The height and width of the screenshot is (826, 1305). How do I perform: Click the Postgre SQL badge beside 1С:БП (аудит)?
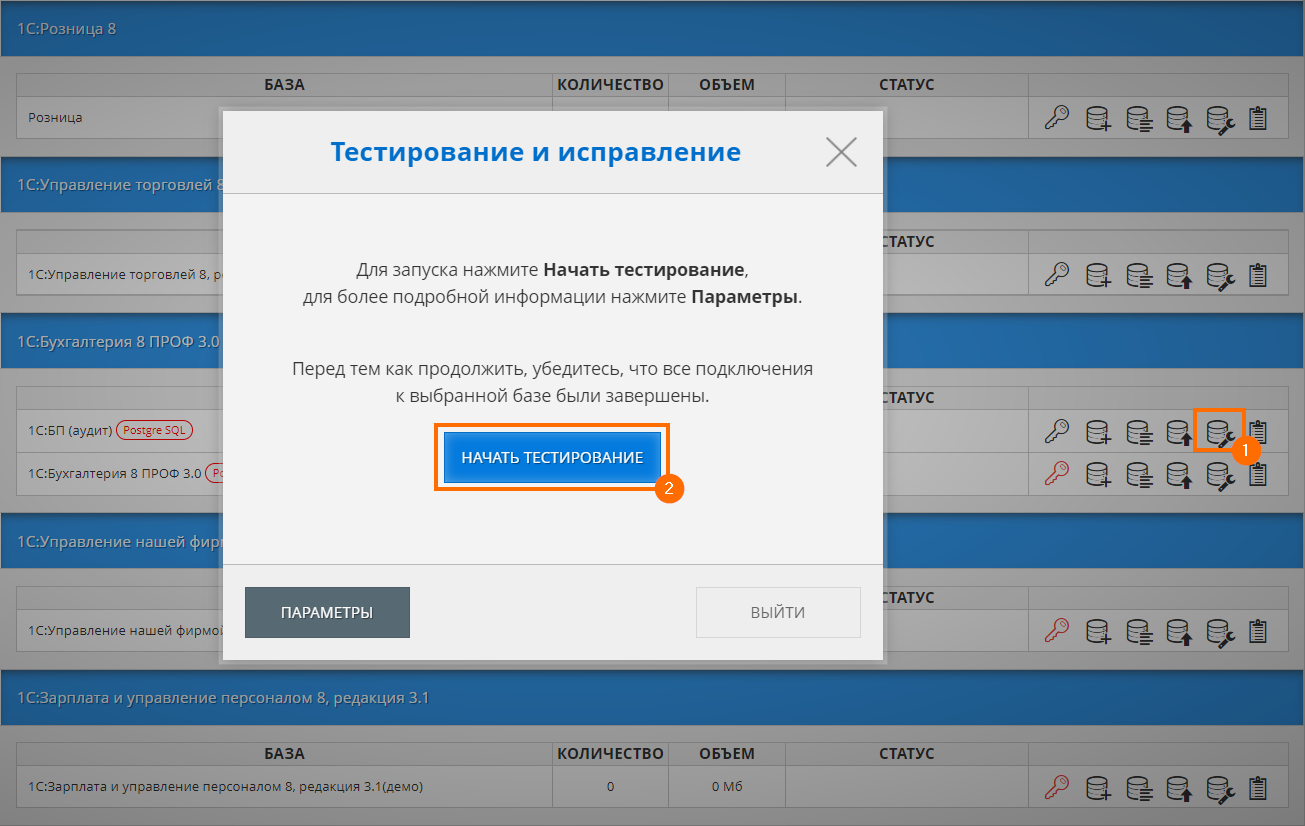point(155,431)
